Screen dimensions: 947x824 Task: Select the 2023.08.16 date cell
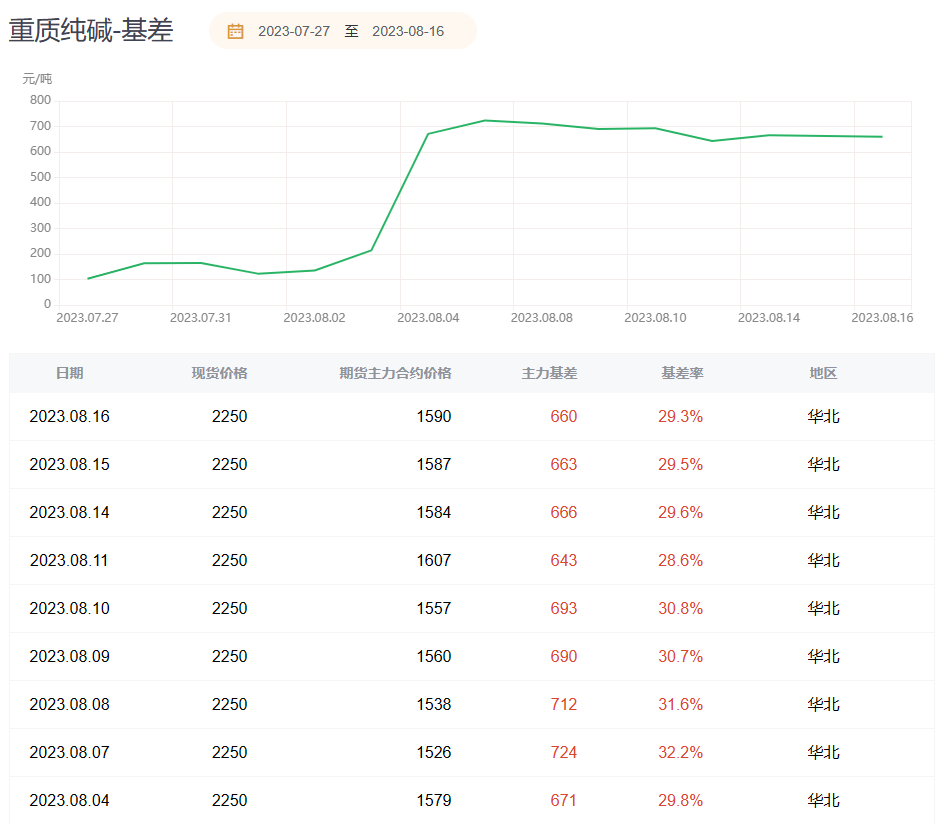(x=69, y=416)
